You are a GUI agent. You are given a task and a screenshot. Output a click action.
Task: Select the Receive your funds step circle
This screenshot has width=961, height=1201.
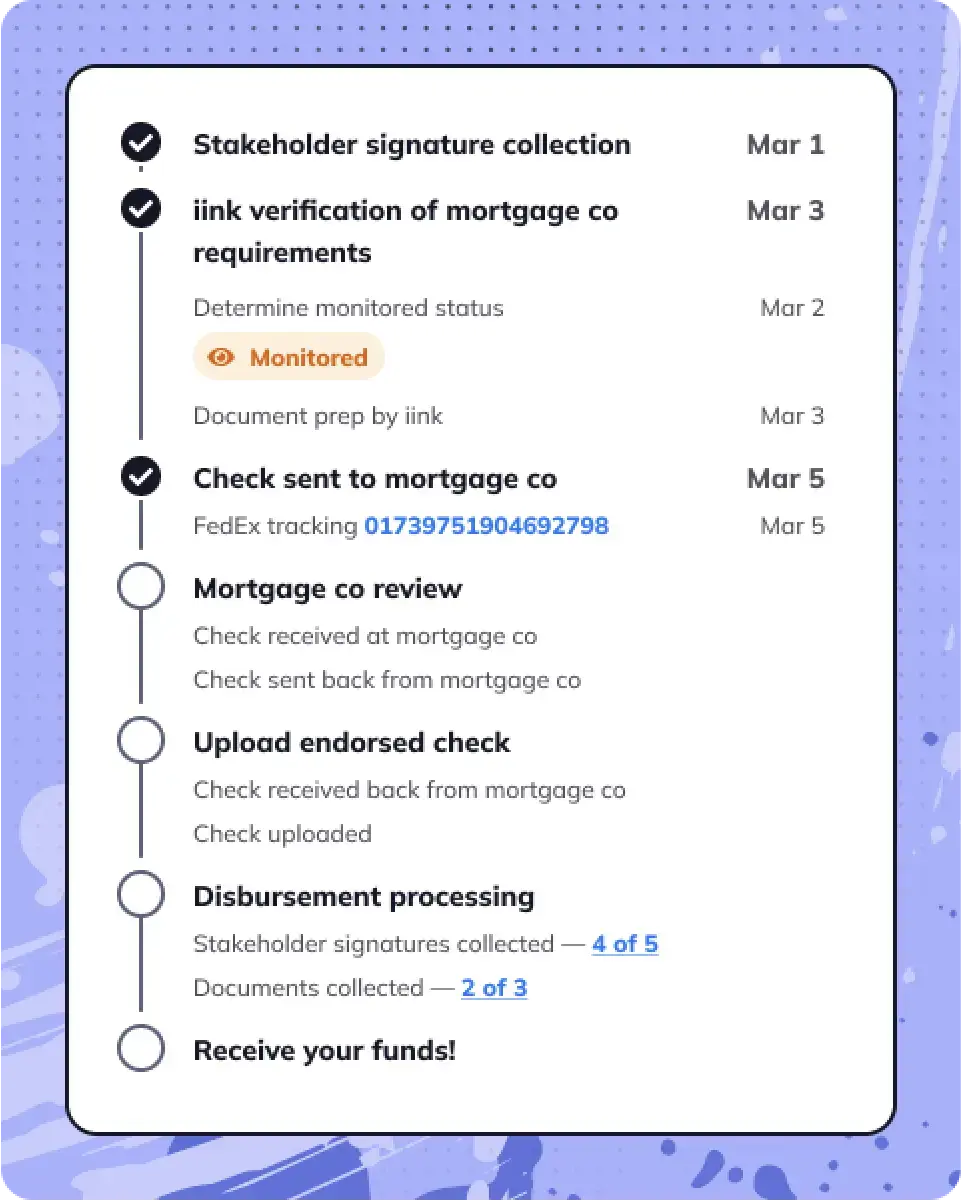click(141, 1050)
